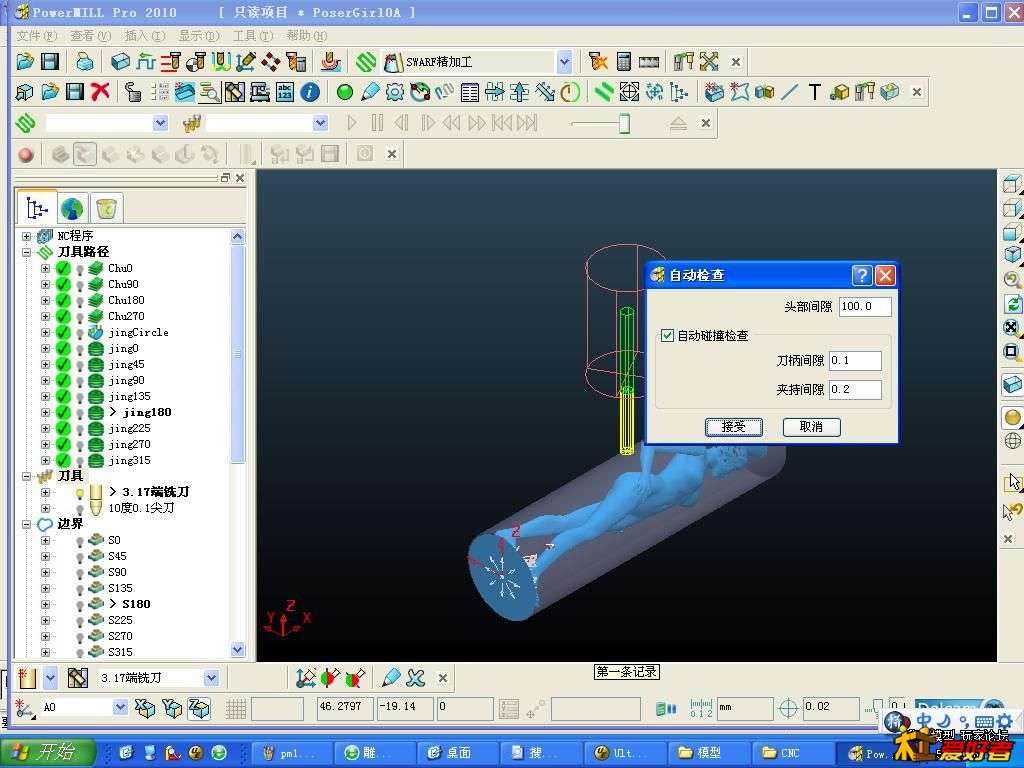Click the simulation speed slider handle
1024x768 pixels.
click(624, 123)
